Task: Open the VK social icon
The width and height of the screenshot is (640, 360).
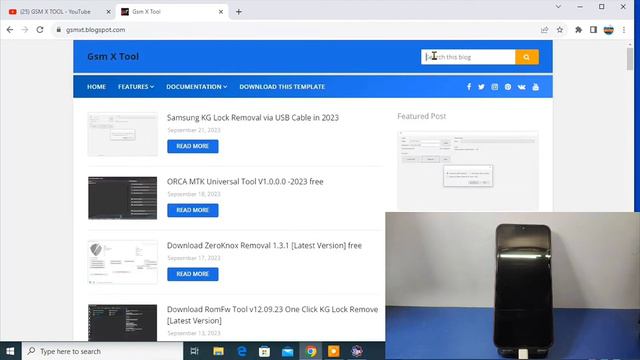Action: [x=521, y=87]
